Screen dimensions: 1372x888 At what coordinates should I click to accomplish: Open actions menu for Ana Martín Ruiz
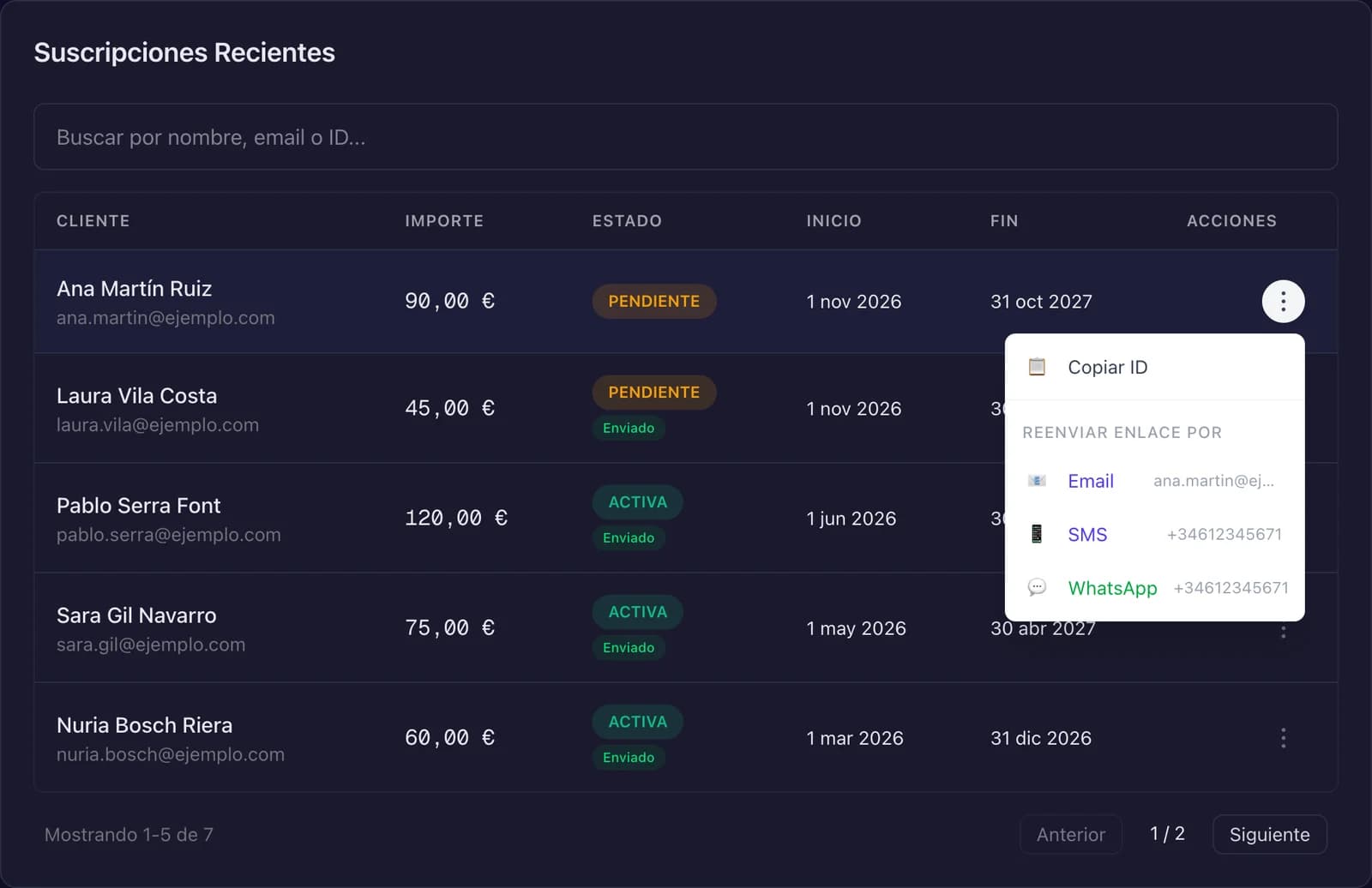1283,301
